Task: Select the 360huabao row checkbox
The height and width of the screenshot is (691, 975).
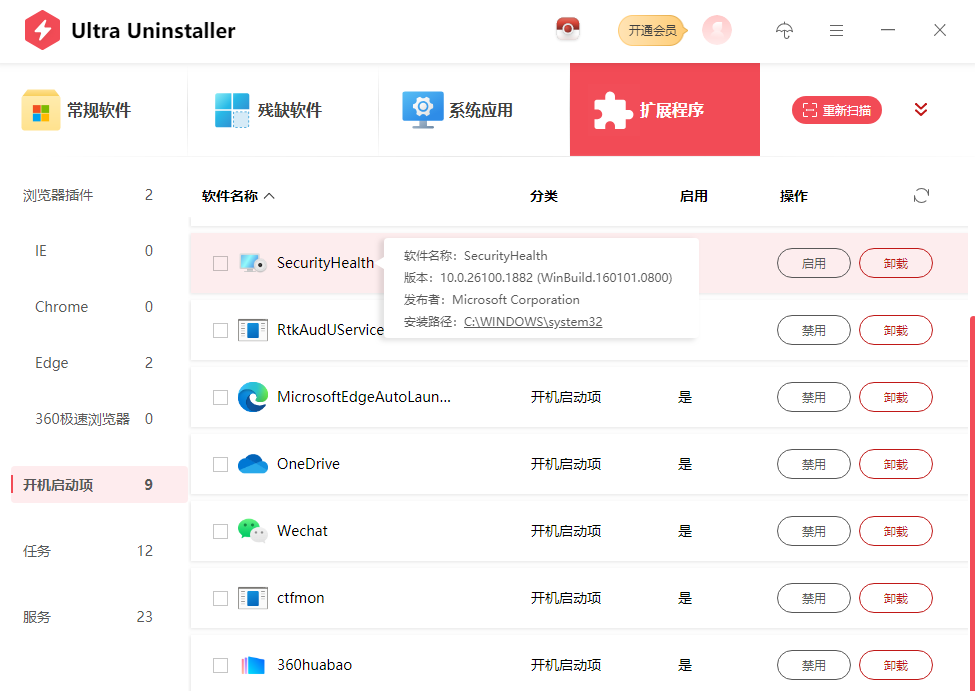Action: pos(220,665)
